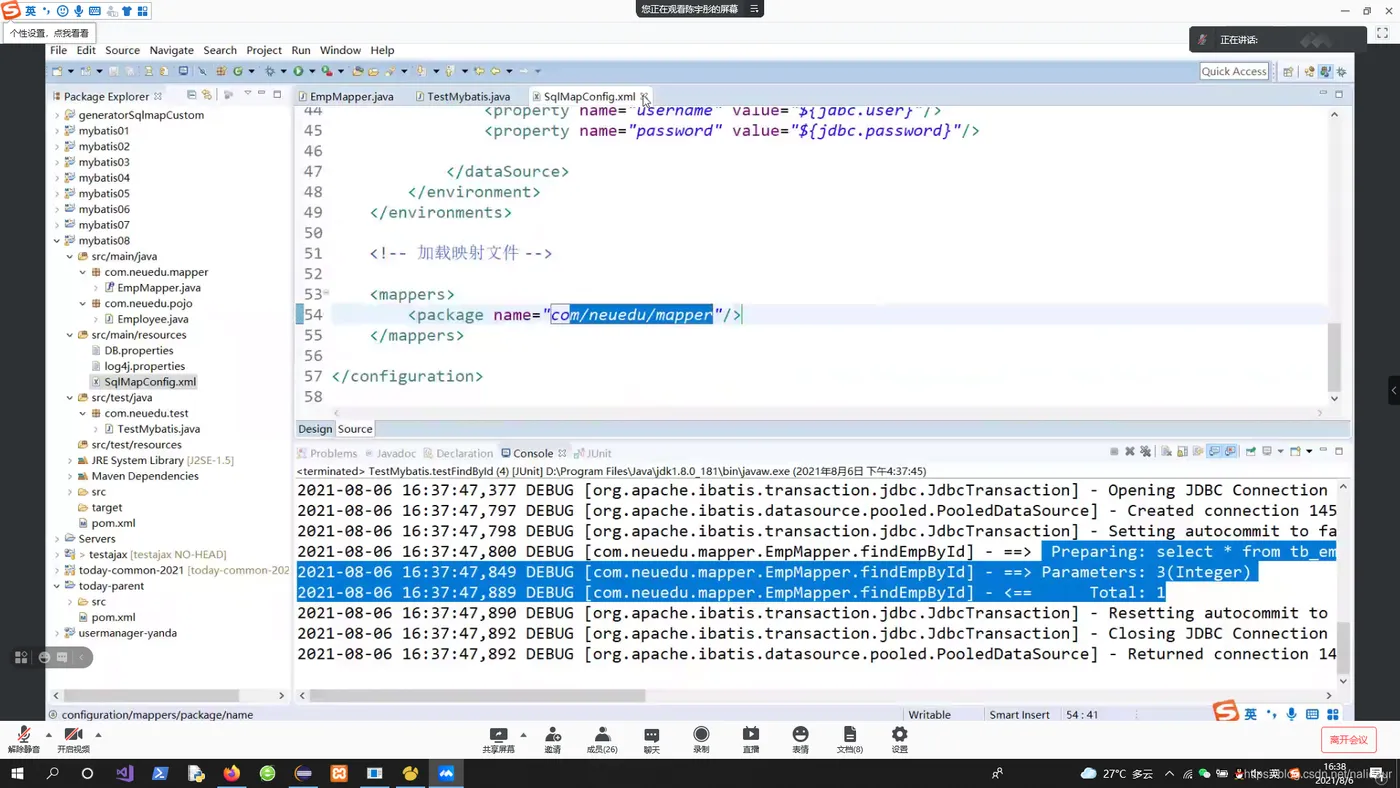
Task: Expand the generatorSqlmapCustom project
Action: pyautogui.click(x=57, y=115)
